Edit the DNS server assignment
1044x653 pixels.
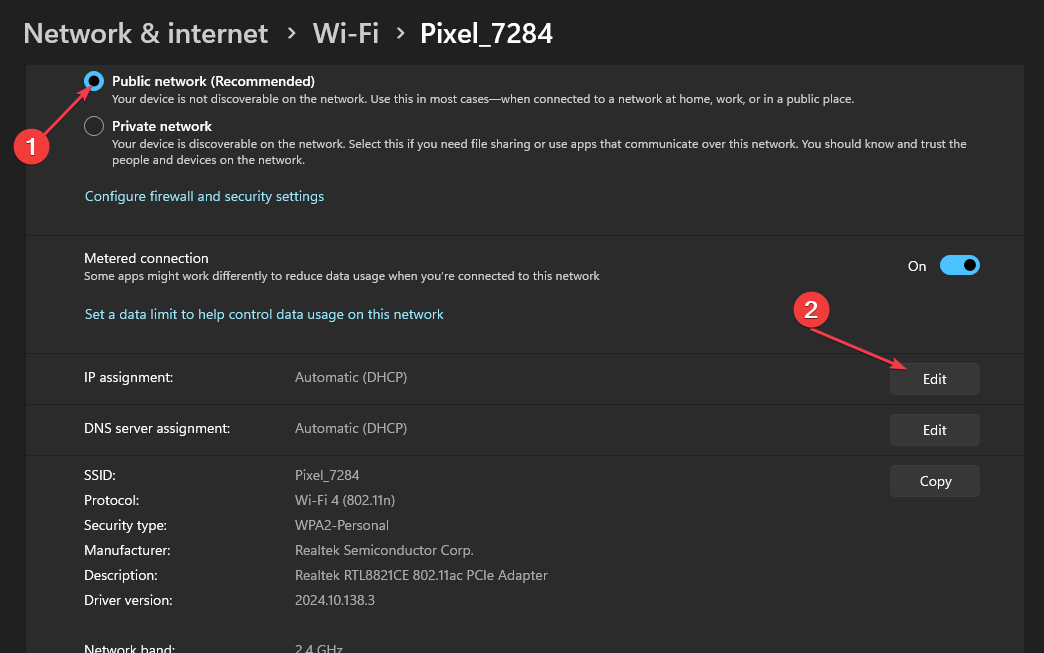click(934, 430)
